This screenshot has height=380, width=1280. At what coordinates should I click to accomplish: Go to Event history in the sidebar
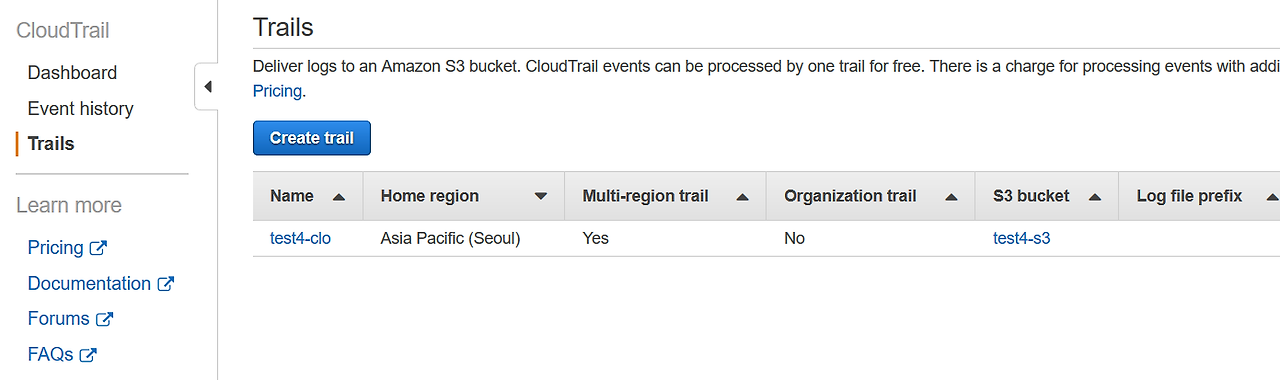(x=80, y=108)
